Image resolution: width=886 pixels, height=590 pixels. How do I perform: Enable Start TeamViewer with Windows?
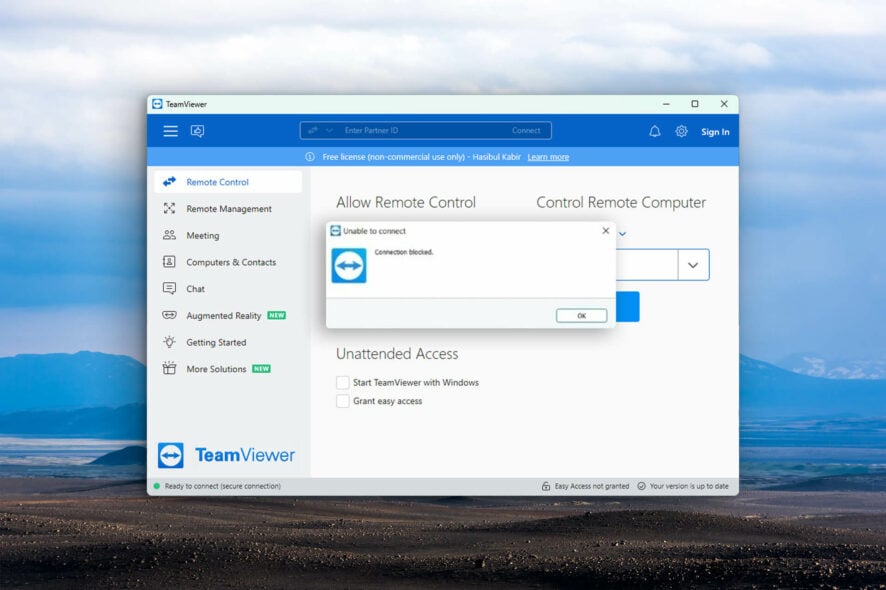[x=342, y=383]
